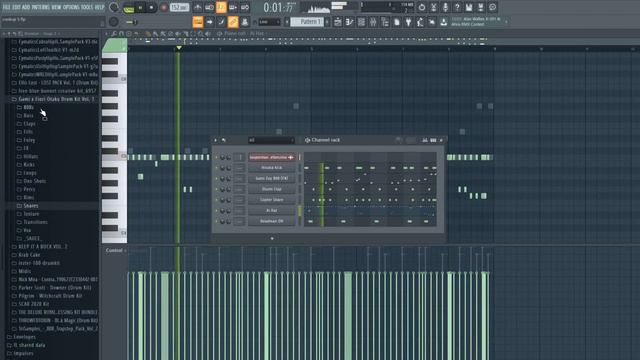Image resolution: width=640 pixels, height=360 pixels.
Task: Open the ADD menu
Action: click(26, 7)
